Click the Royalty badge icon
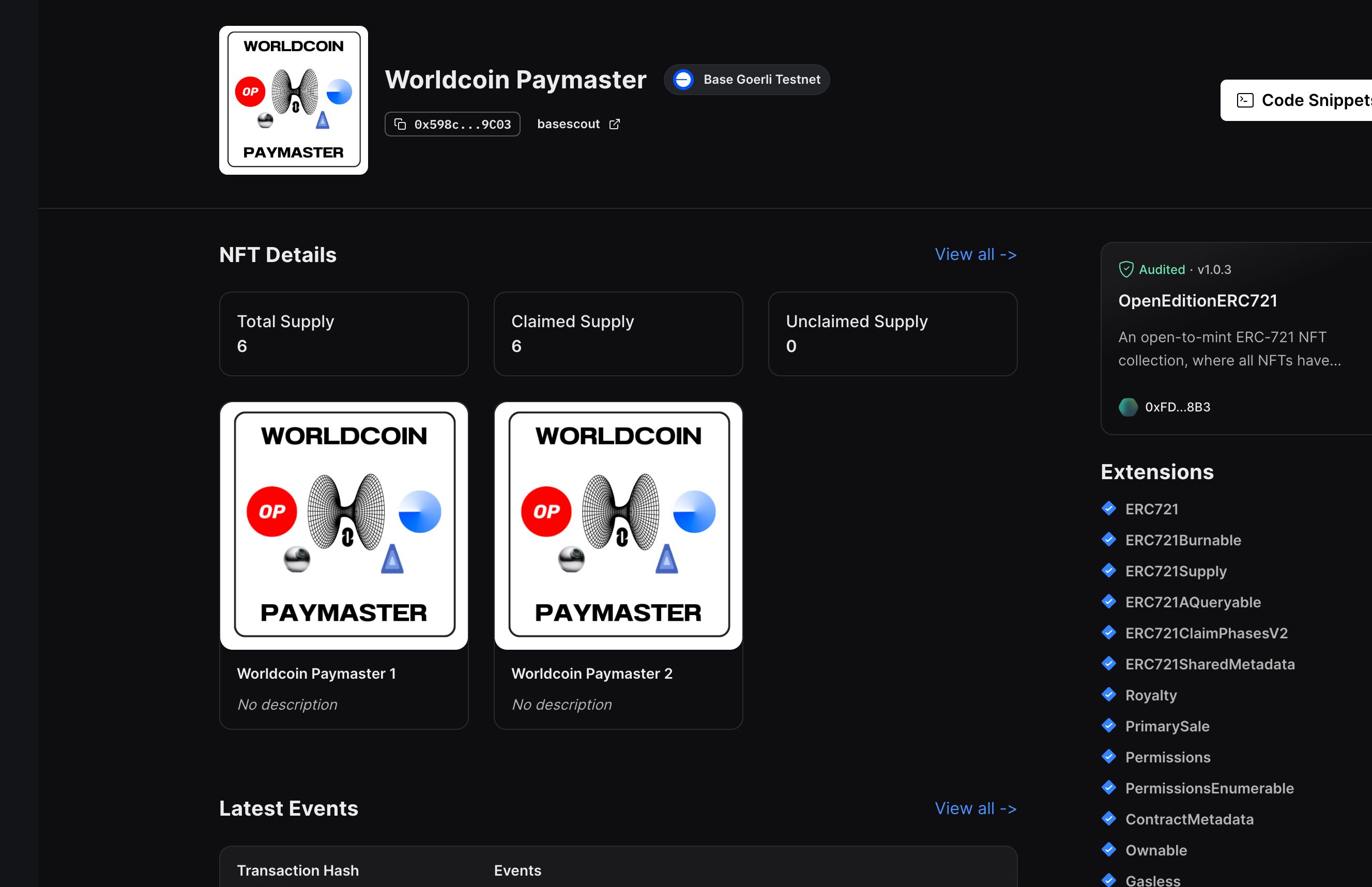 pos(1109,695)
